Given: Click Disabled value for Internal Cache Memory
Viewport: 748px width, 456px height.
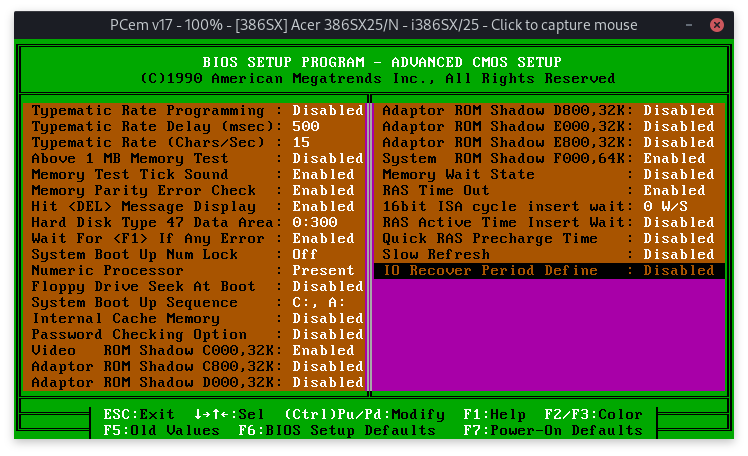Looking at the screenshot, I should [x=328, y=319].
